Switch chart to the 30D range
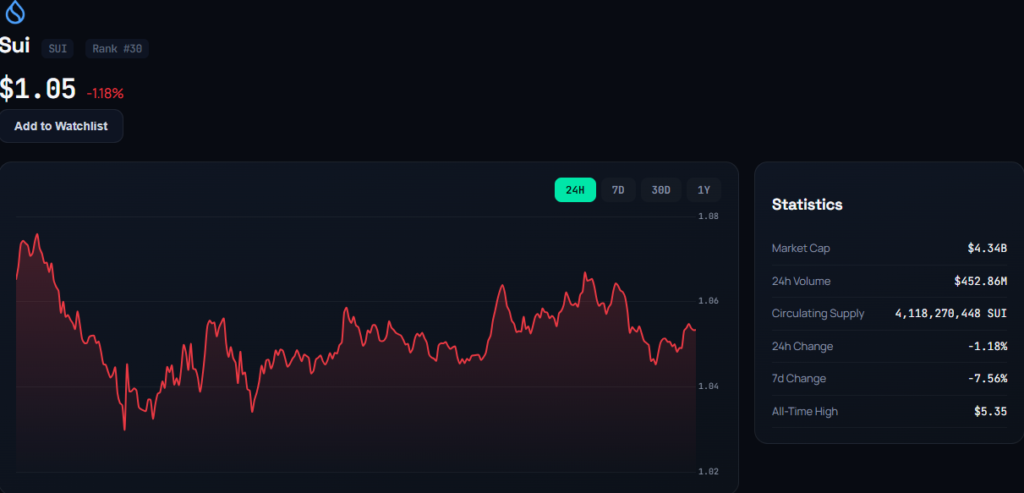This screenshot has width=1024, height=493. [661, 190]
